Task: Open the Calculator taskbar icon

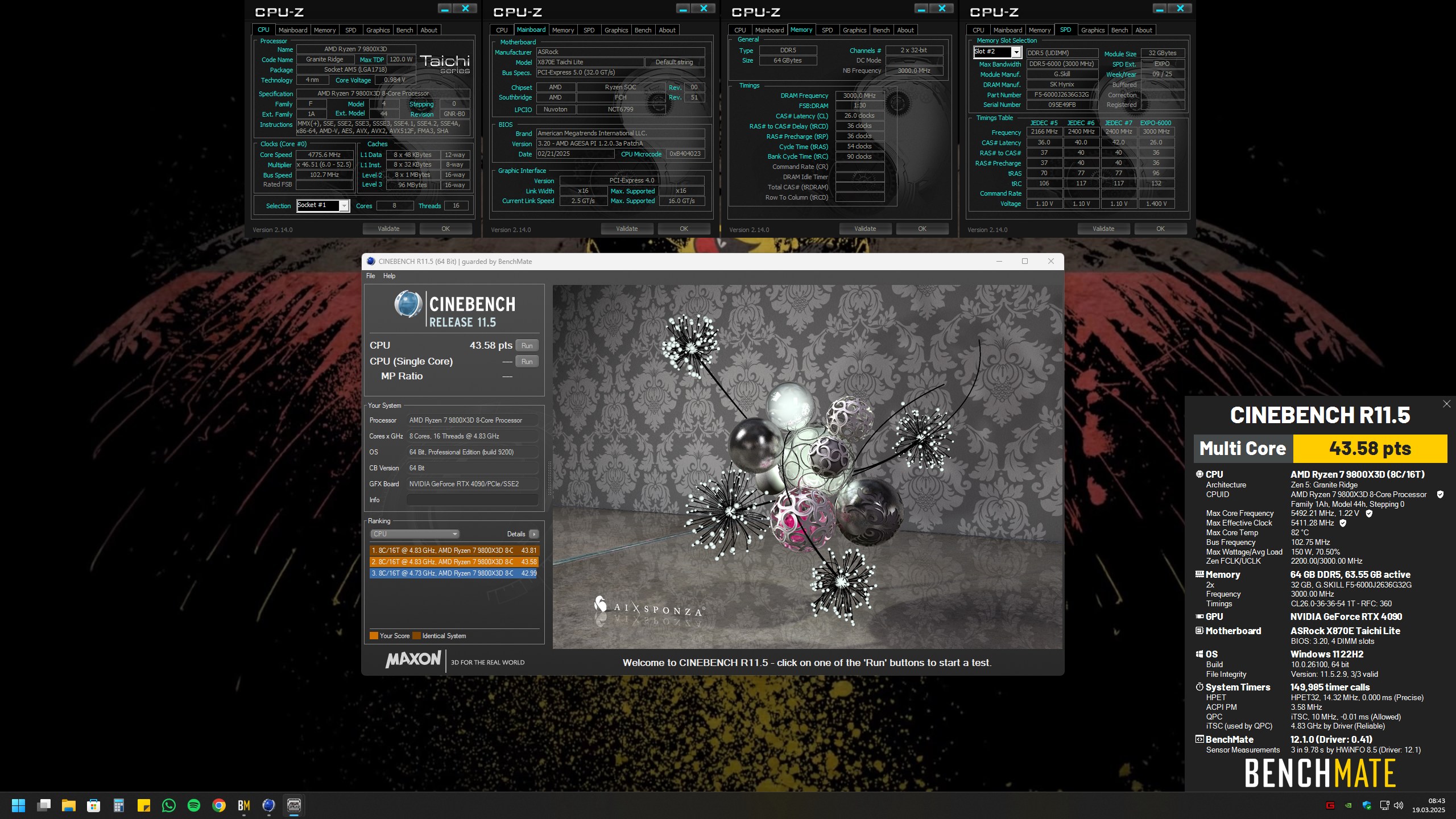Action: [x=119, y=805]
